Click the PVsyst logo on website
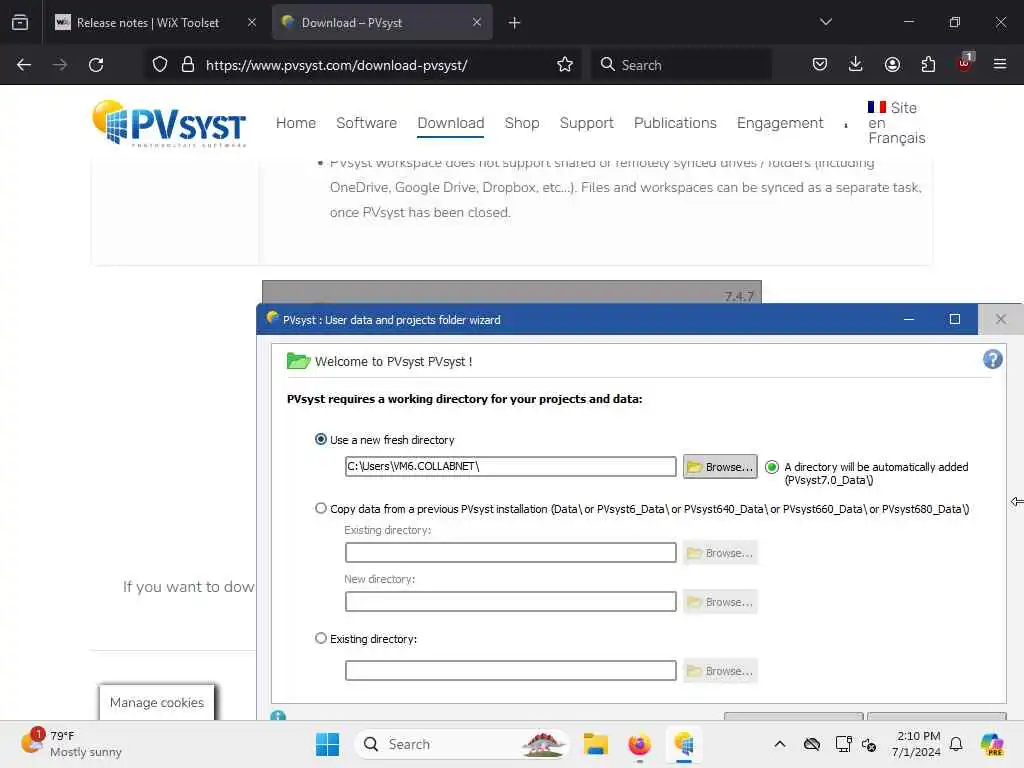 [x=169, y=123]
